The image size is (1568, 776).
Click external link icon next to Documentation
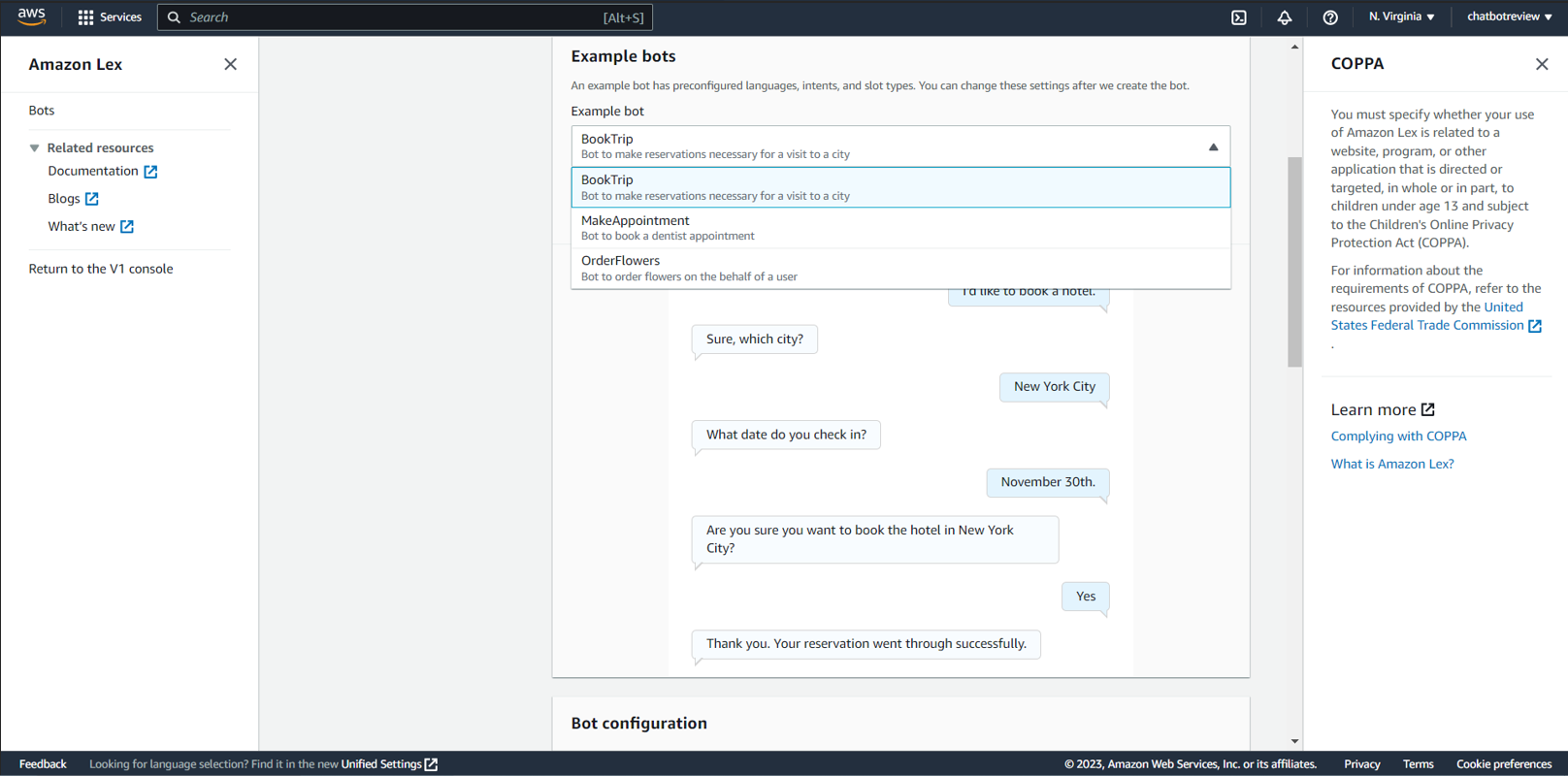(x=150, y=172)
